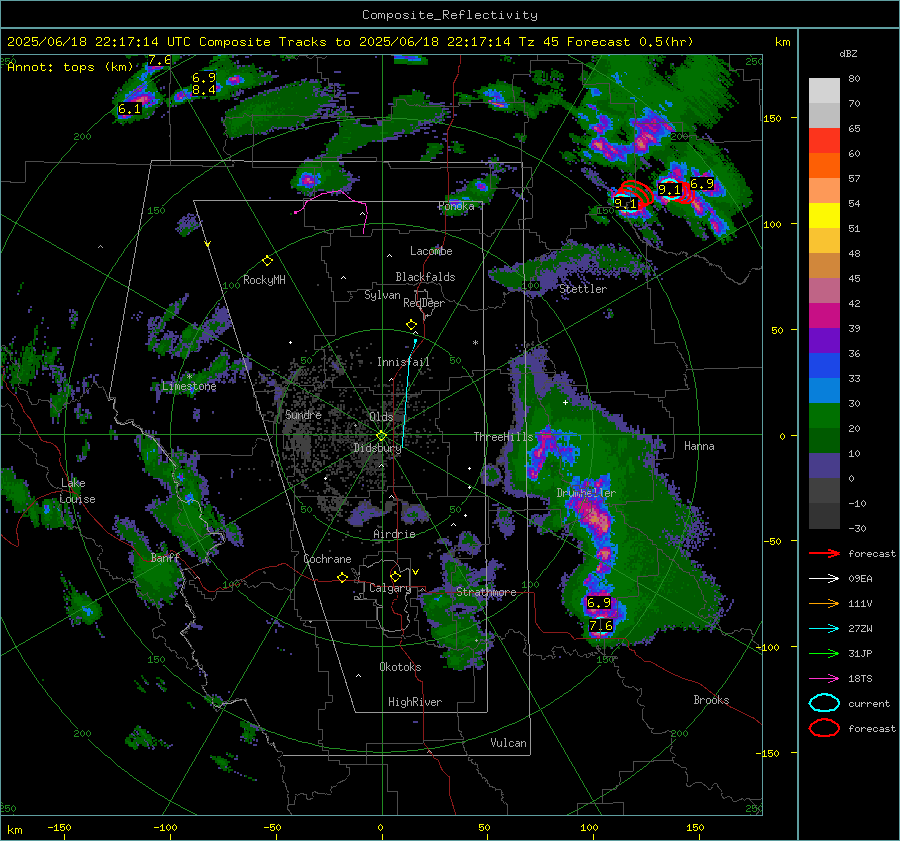Click the Lake Louise label
This screenshot has height=841, width=900.
click(x=78, y=491)
